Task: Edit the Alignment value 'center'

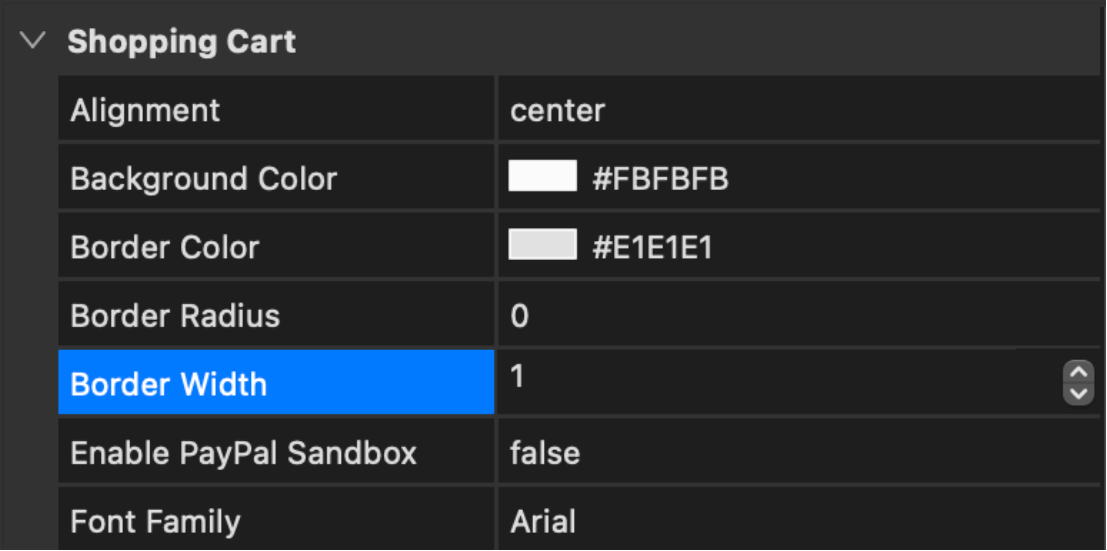Action: 557,110
